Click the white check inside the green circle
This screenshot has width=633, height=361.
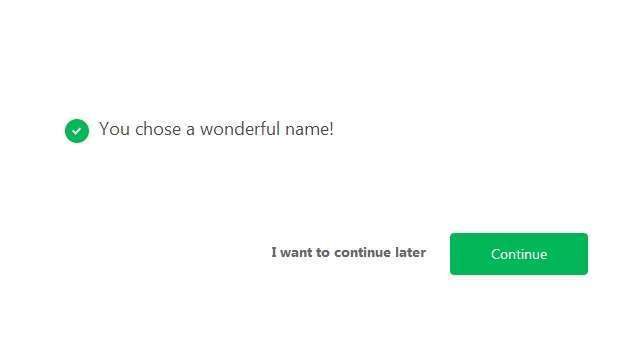(x=77, y=131)
